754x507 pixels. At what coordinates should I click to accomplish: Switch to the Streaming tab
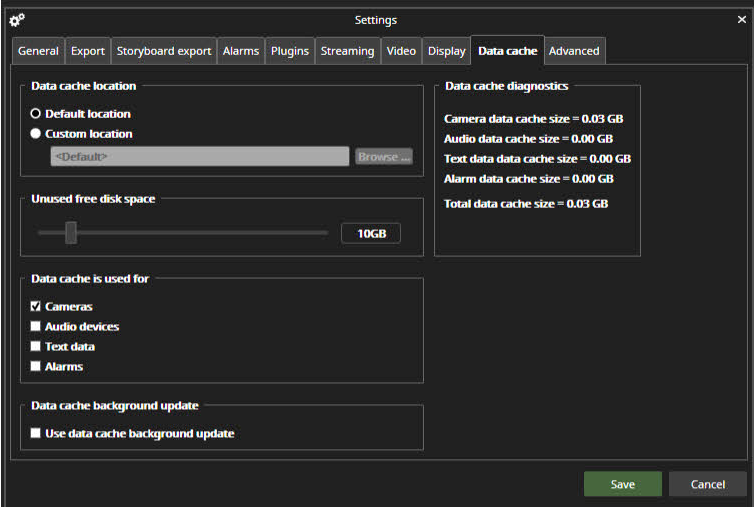pyautogui.click(x=347, y=51)
